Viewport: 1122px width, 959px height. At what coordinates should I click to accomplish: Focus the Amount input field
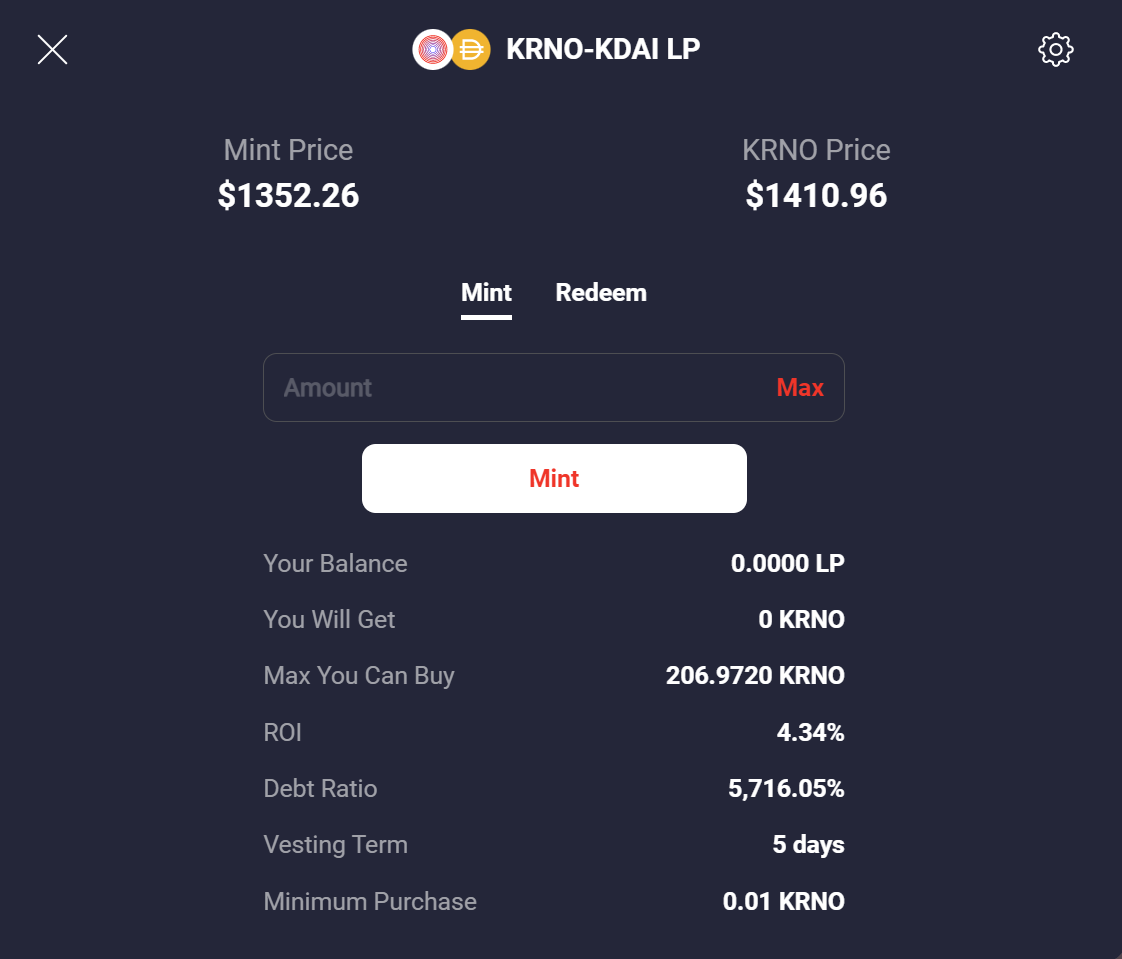[x=554, y=387]
